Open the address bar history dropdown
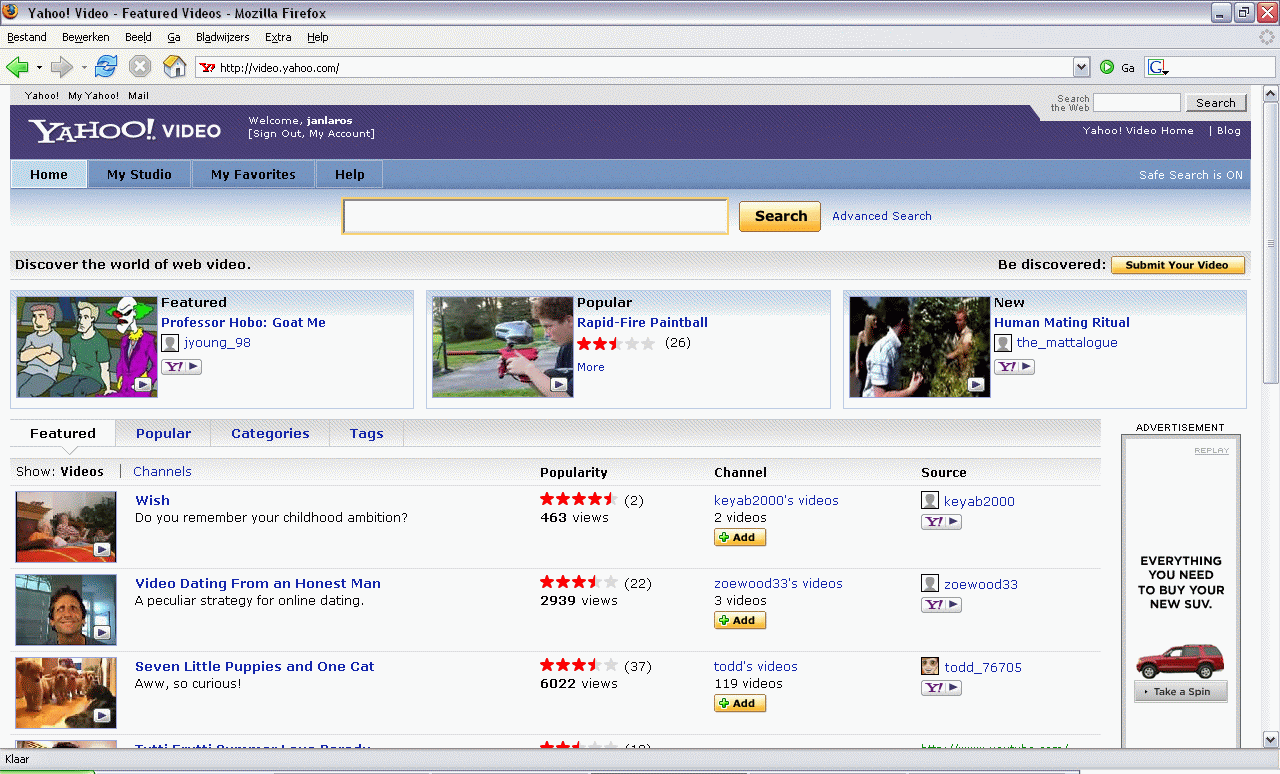The width and height of the screenshot is (1280, 774). pyautogui.click(x=1081, y=67)
